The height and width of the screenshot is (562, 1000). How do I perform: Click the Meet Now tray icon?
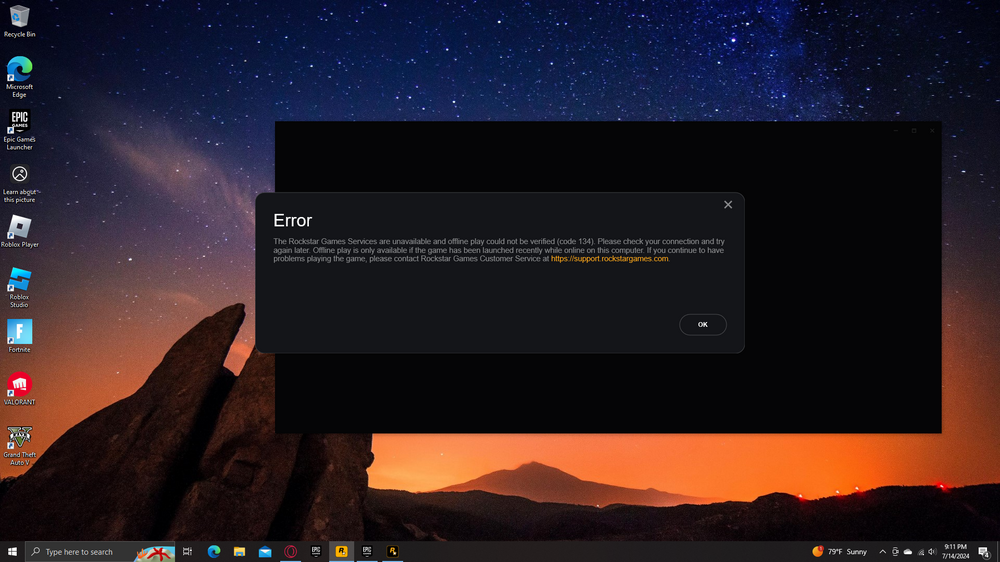click(x=895, y=552)
